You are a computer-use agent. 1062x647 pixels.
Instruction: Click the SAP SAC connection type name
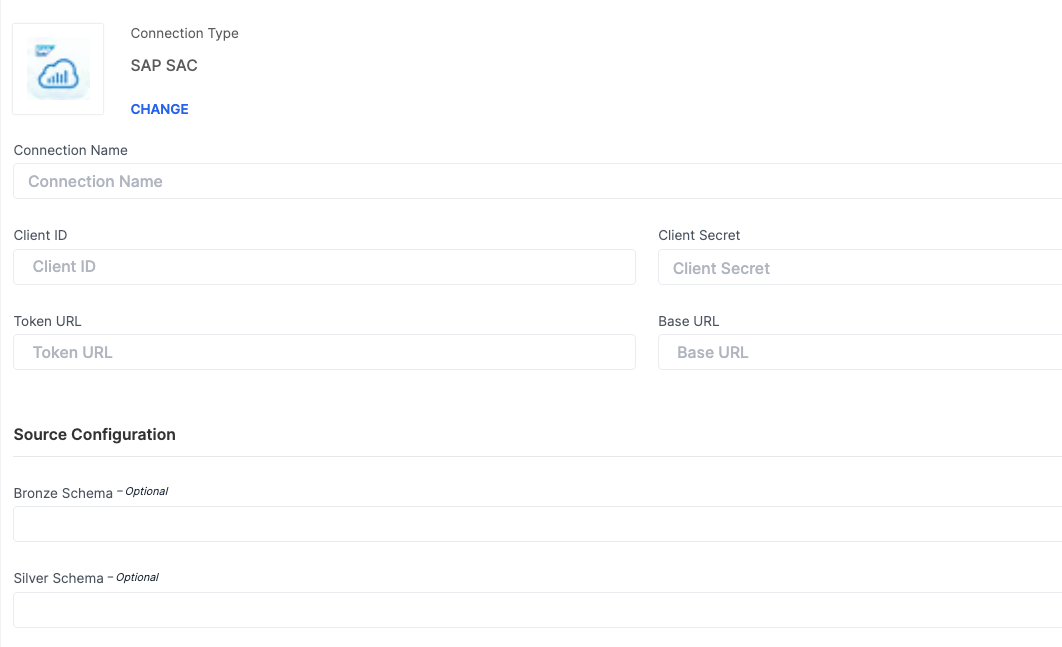[x=164, y=66]
